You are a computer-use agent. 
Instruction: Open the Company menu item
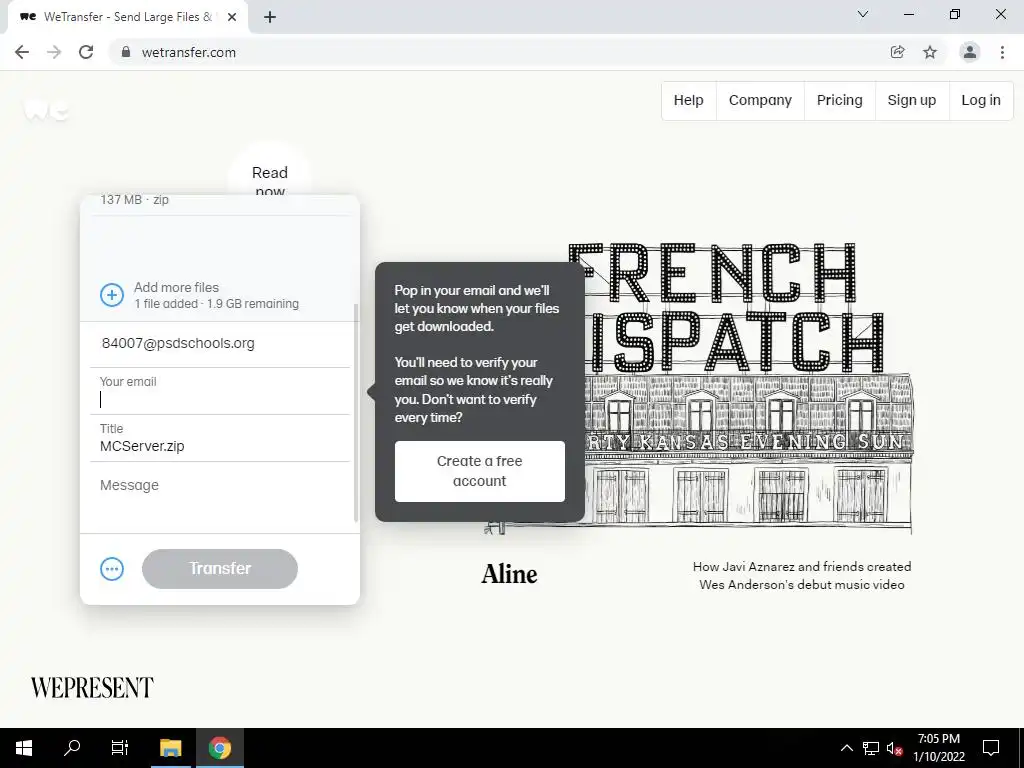[x=760, y=101]
